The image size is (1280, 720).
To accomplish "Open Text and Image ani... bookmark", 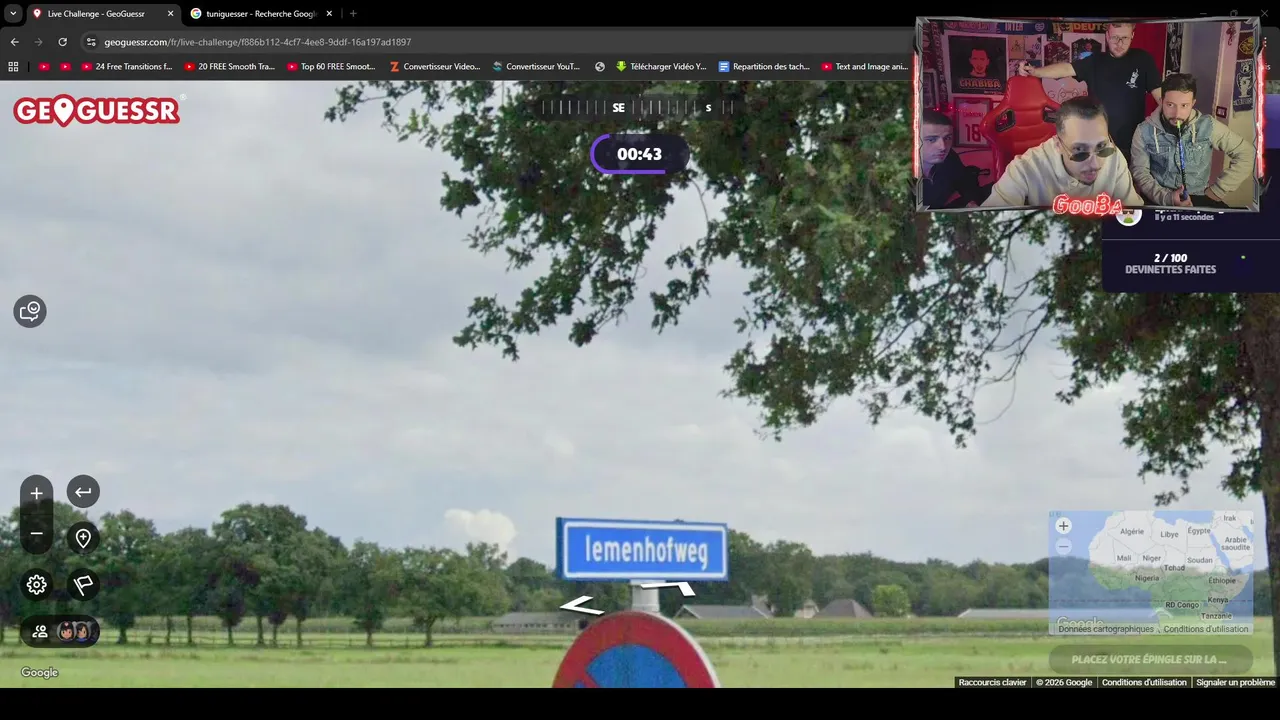I will 865,67.
